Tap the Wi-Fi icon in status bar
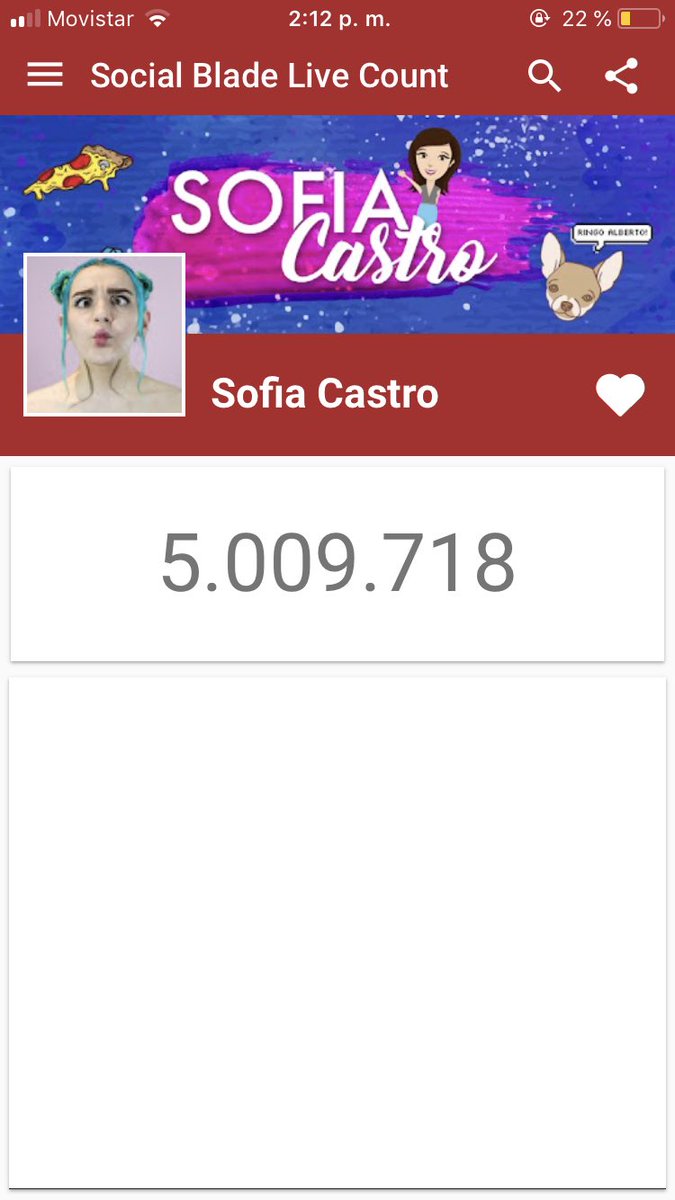The image size is (675, 1200). coord(157,18)
